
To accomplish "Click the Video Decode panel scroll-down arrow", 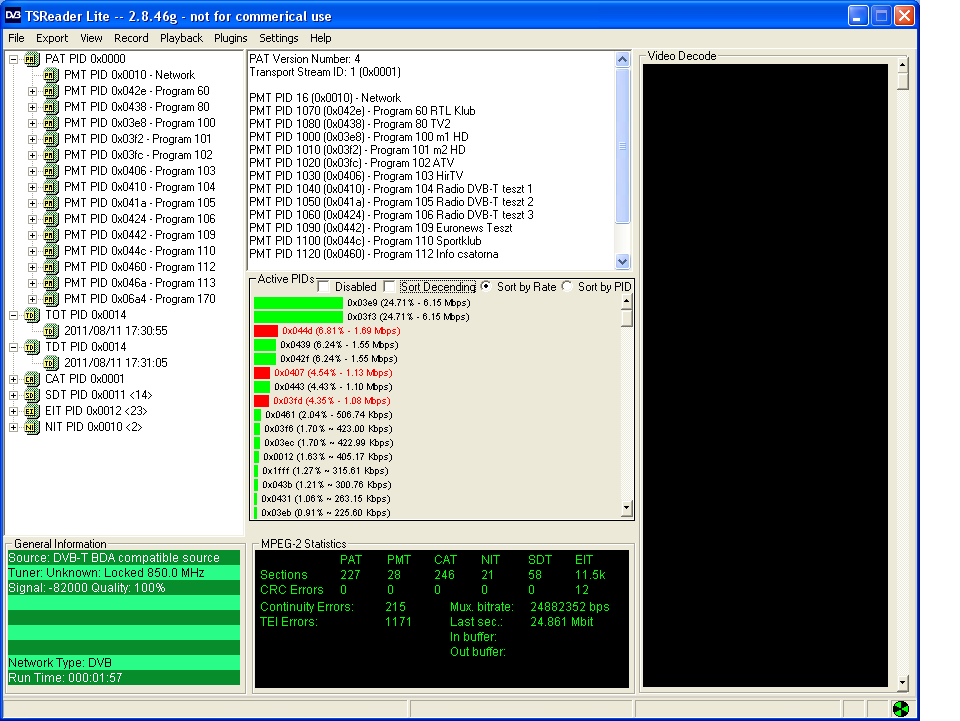I will tap(902, 682).
